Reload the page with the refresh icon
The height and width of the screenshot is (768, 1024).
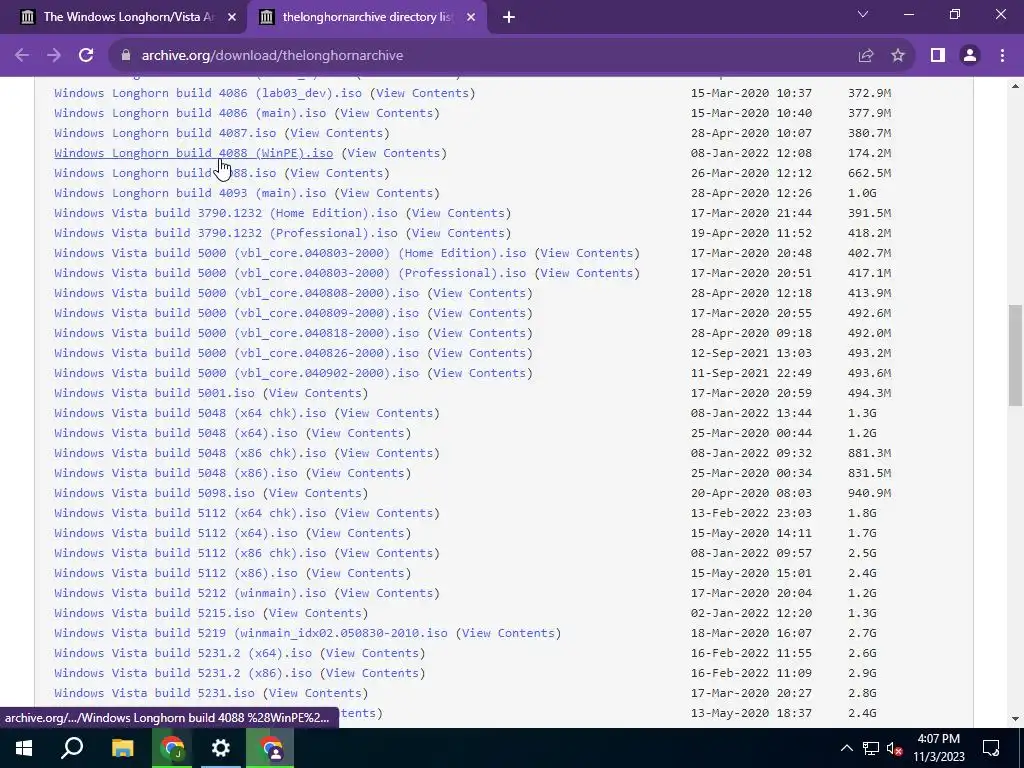[86, 56]
